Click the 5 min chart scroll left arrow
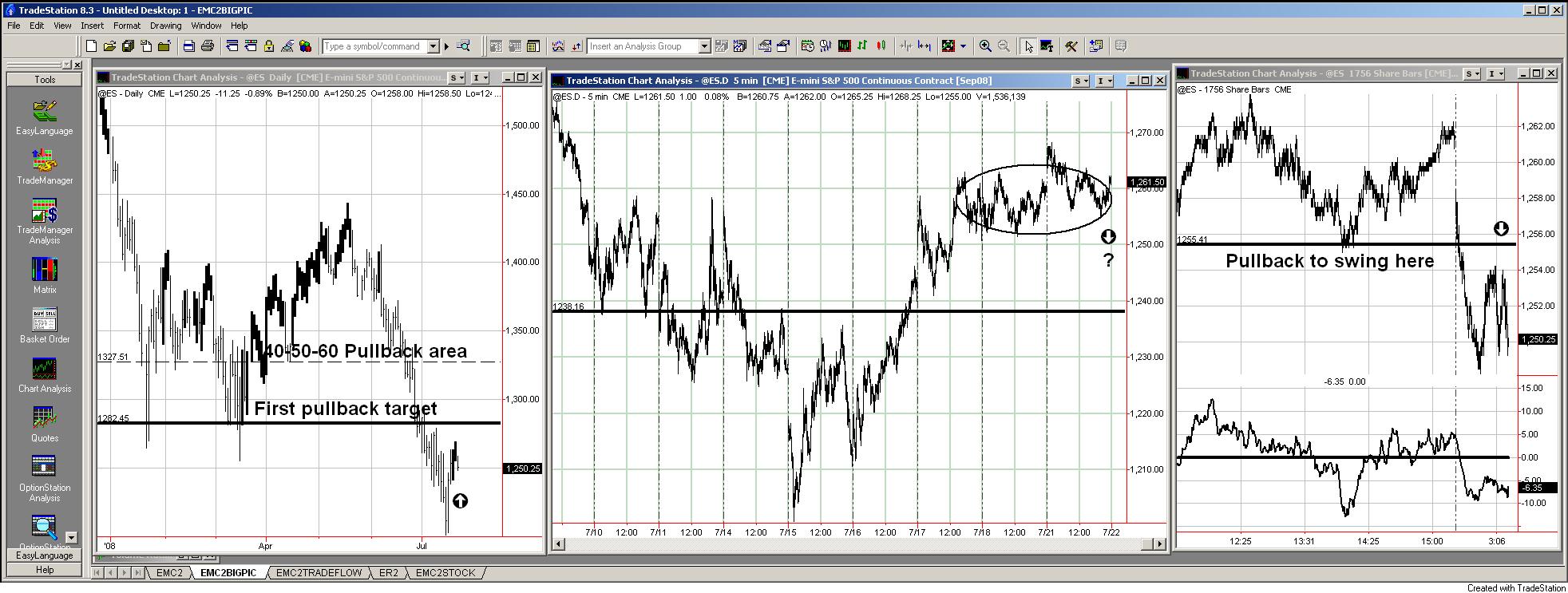 click(x=559, y=544)
